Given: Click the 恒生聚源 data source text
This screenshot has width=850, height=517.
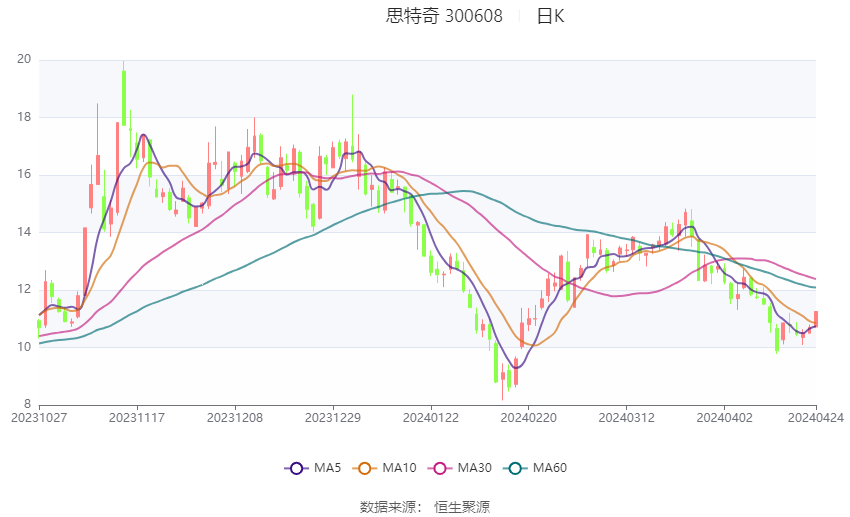Looking at the screenshot, I should [462, 507].
